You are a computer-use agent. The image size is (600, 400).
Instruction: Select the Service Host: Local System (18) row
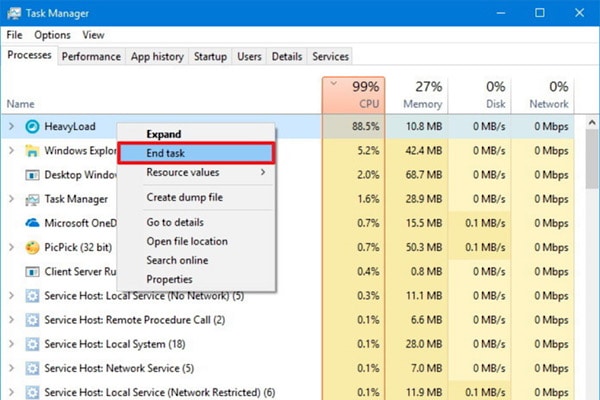click(x=288, y=344)
